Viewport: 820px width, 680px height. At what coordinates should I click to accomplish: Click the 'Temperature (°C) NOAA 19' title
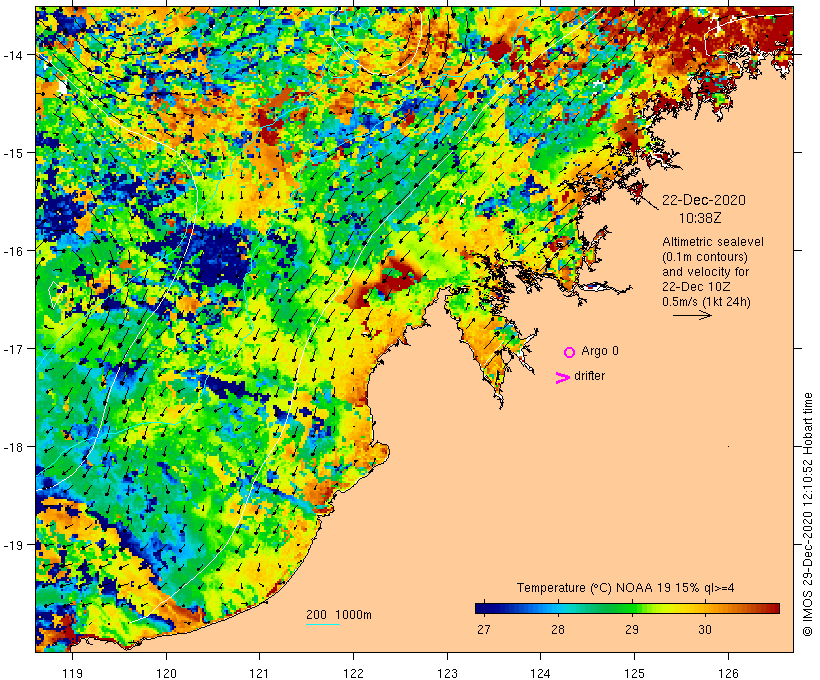(x=594, y=588)
